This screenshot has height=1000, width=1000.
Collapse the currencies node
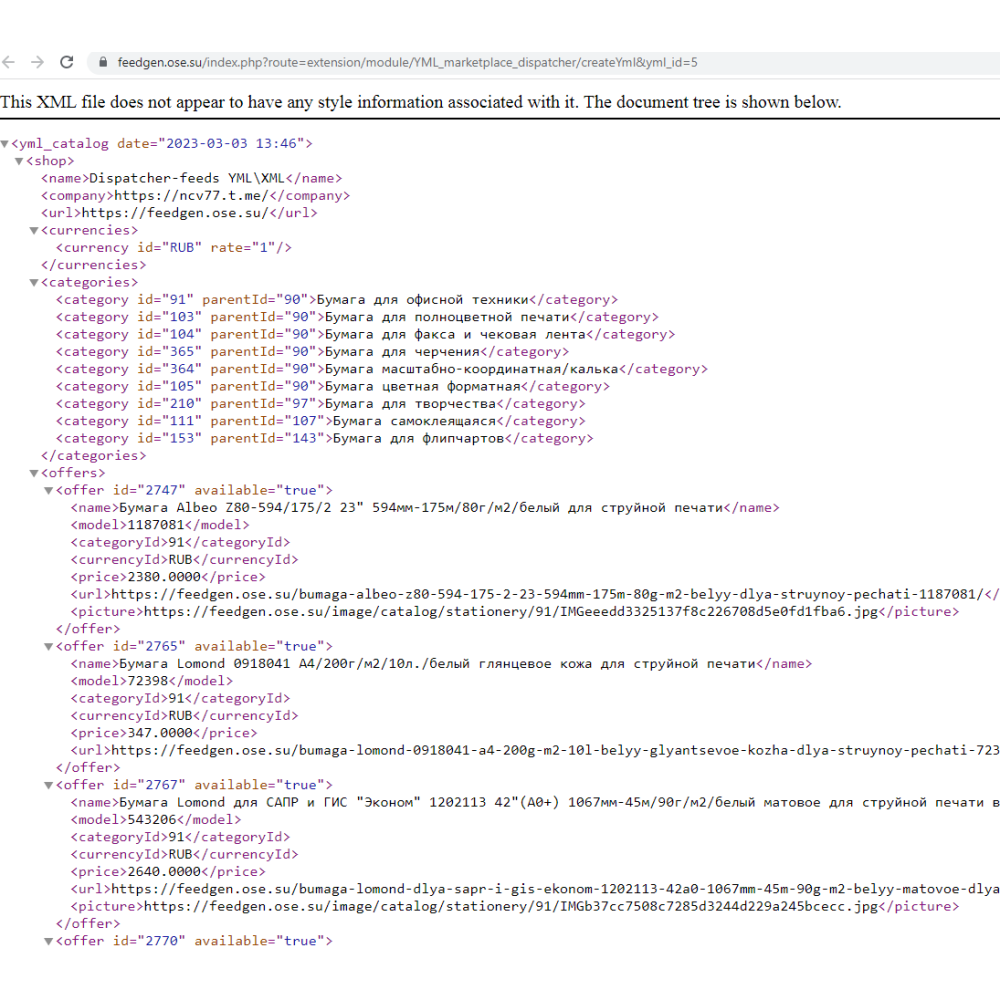pyautogui.click(x=34, y=231)
